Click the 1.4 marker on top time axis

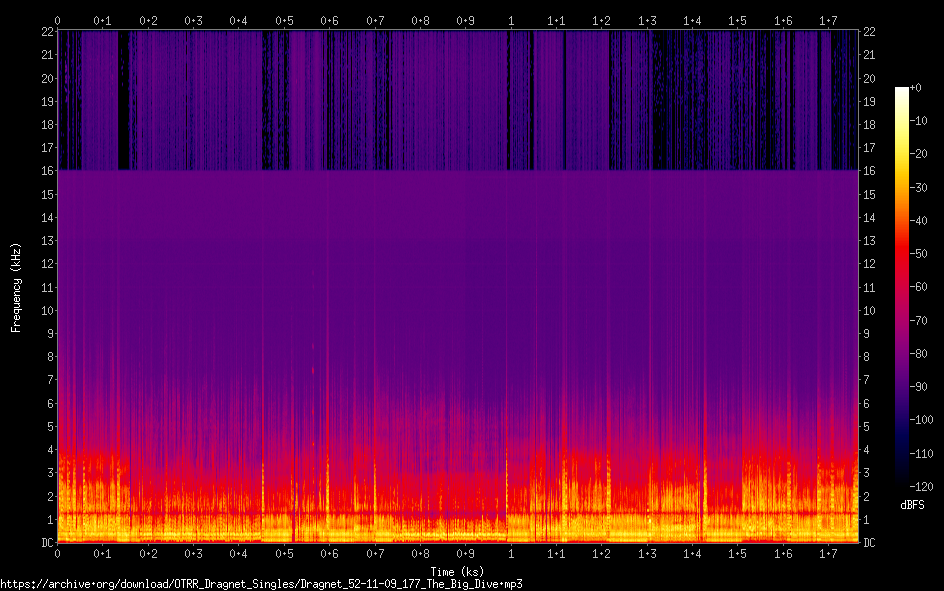coord(692,20)
